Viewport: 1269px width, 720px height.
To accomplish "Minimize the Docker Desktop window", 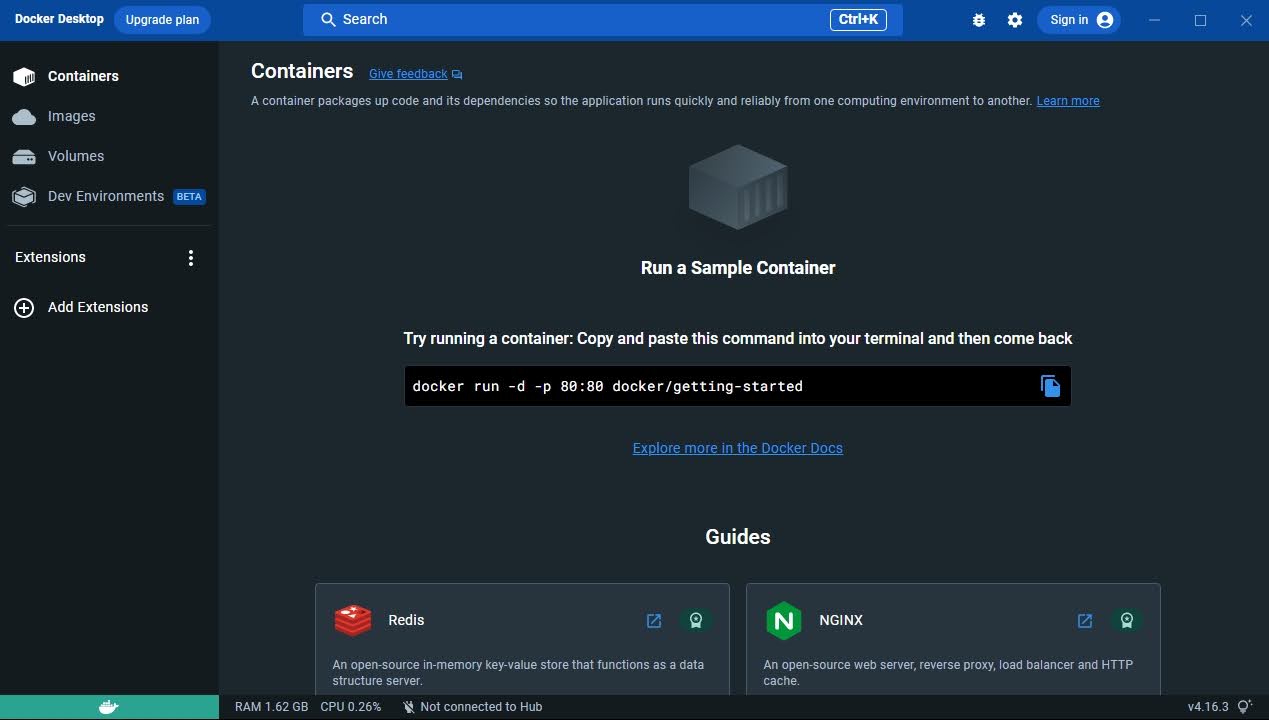I will point(1155,20).
